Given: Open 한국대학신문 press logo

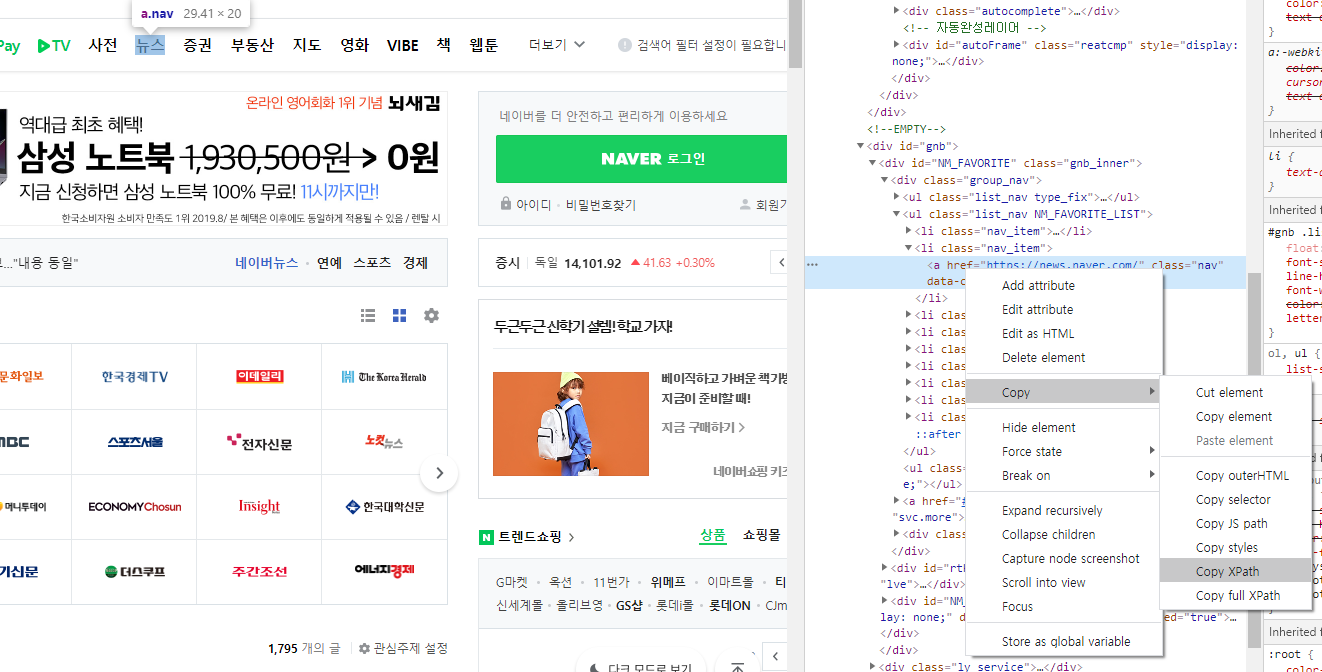Looking at the screenshot, I should (x=384, y=507).
